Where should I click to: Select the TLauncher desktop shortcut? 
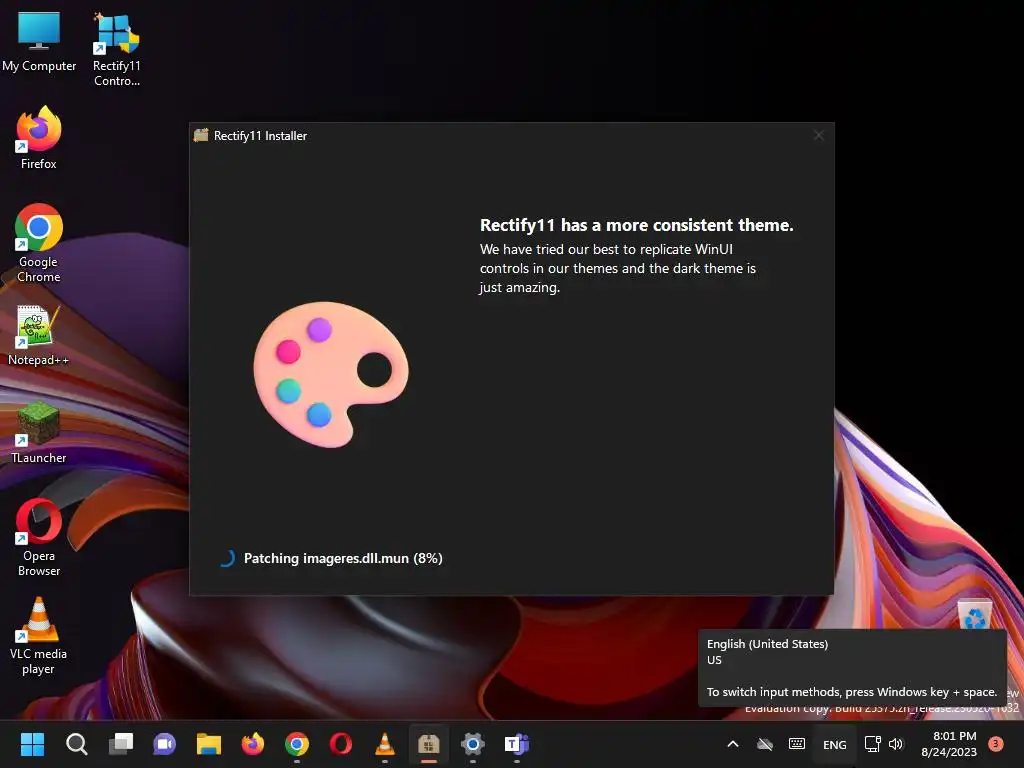(39, 432)
